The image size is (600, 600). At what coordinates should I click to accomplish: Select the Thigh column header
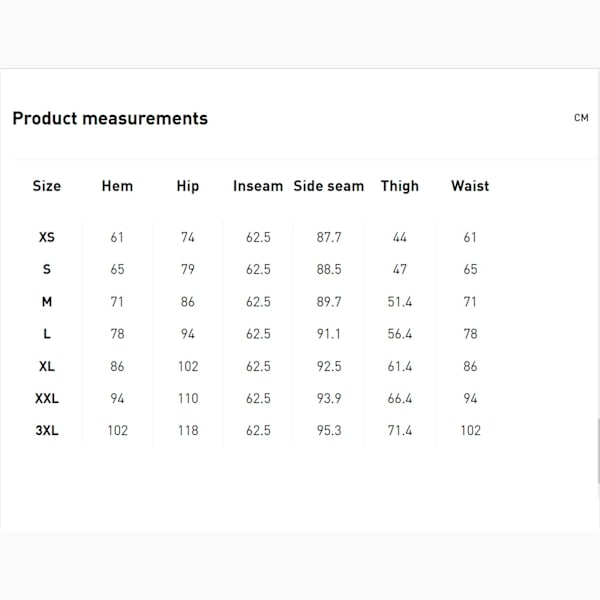click(x=400, y=186)
